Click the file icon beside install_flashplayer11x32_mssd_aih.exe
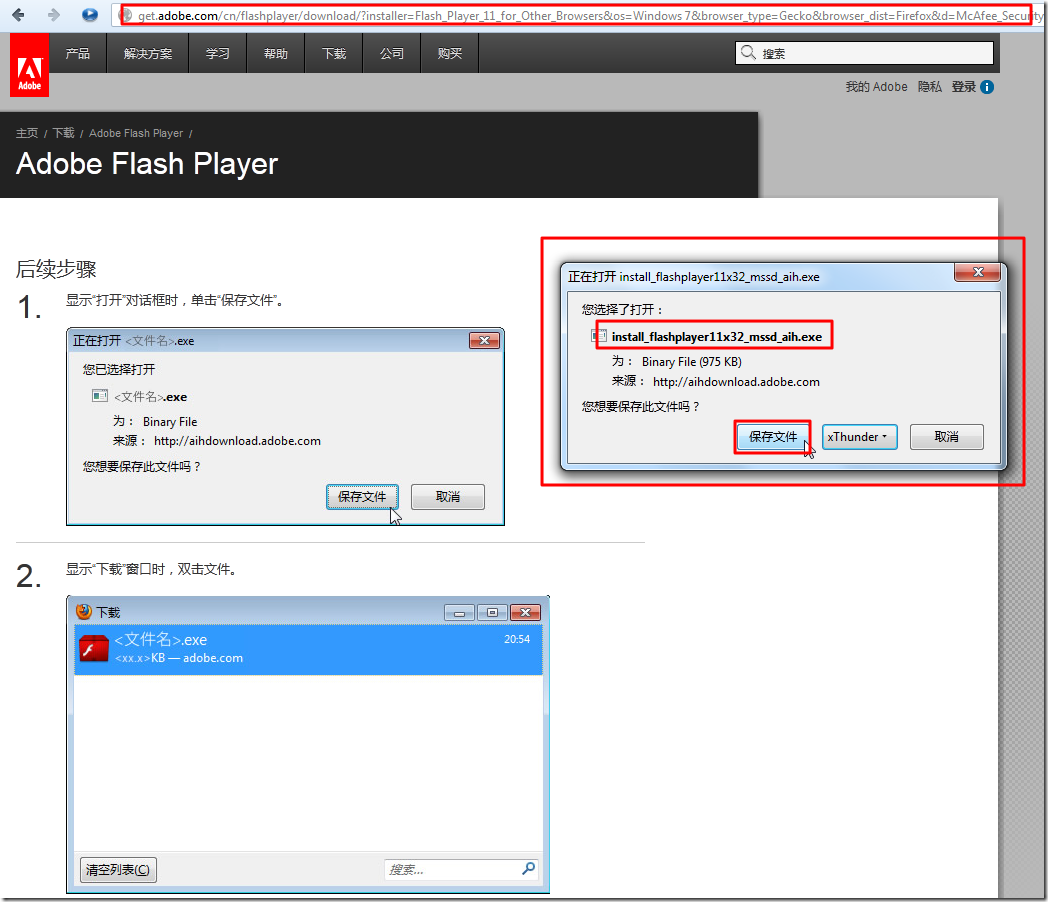This screenshot has height=902, width=1048. click(x=598, y=336)
